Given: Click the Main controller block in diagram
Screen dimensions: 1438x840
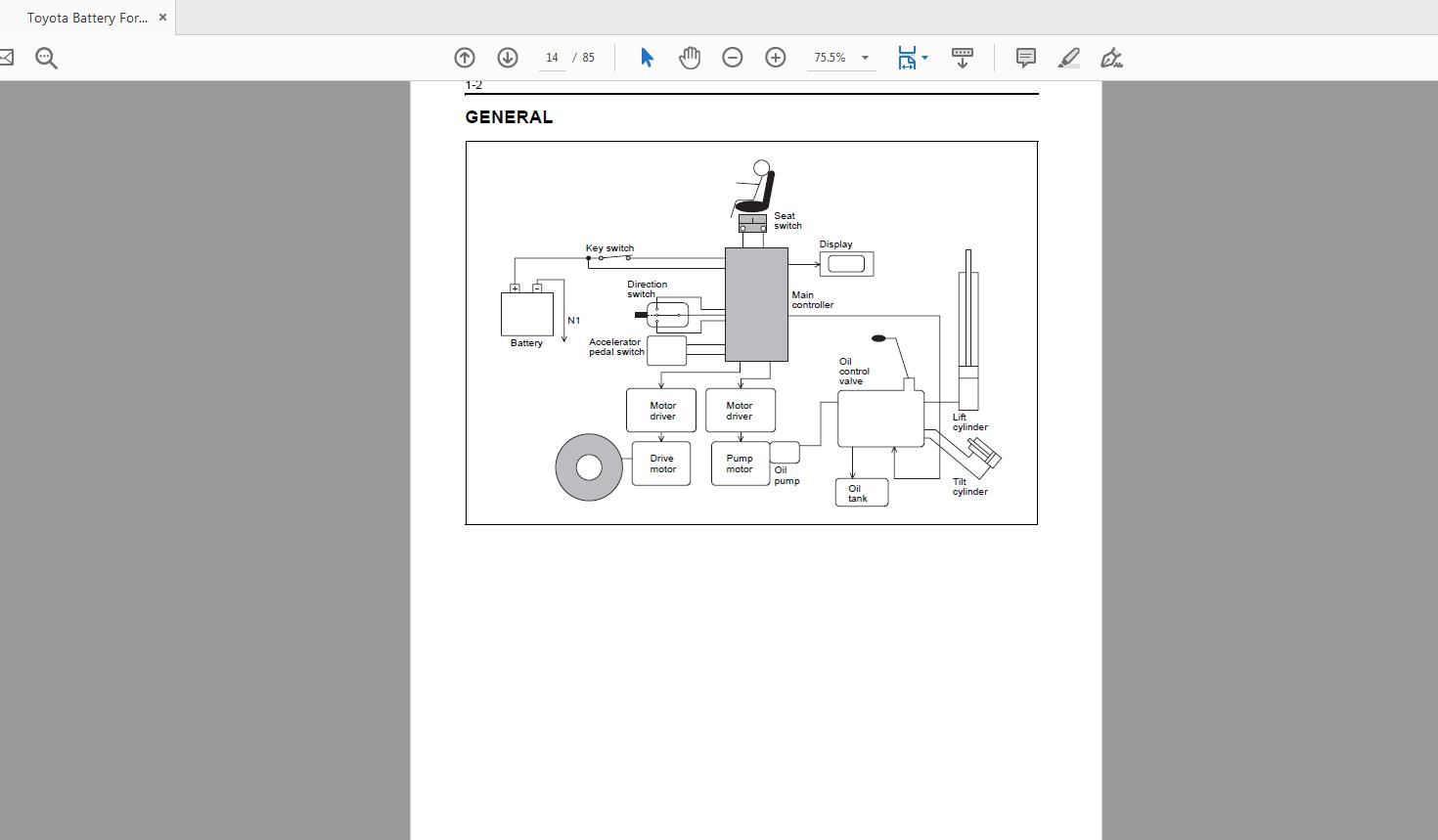Looking at the screenshot, I should tap(756, 304).
